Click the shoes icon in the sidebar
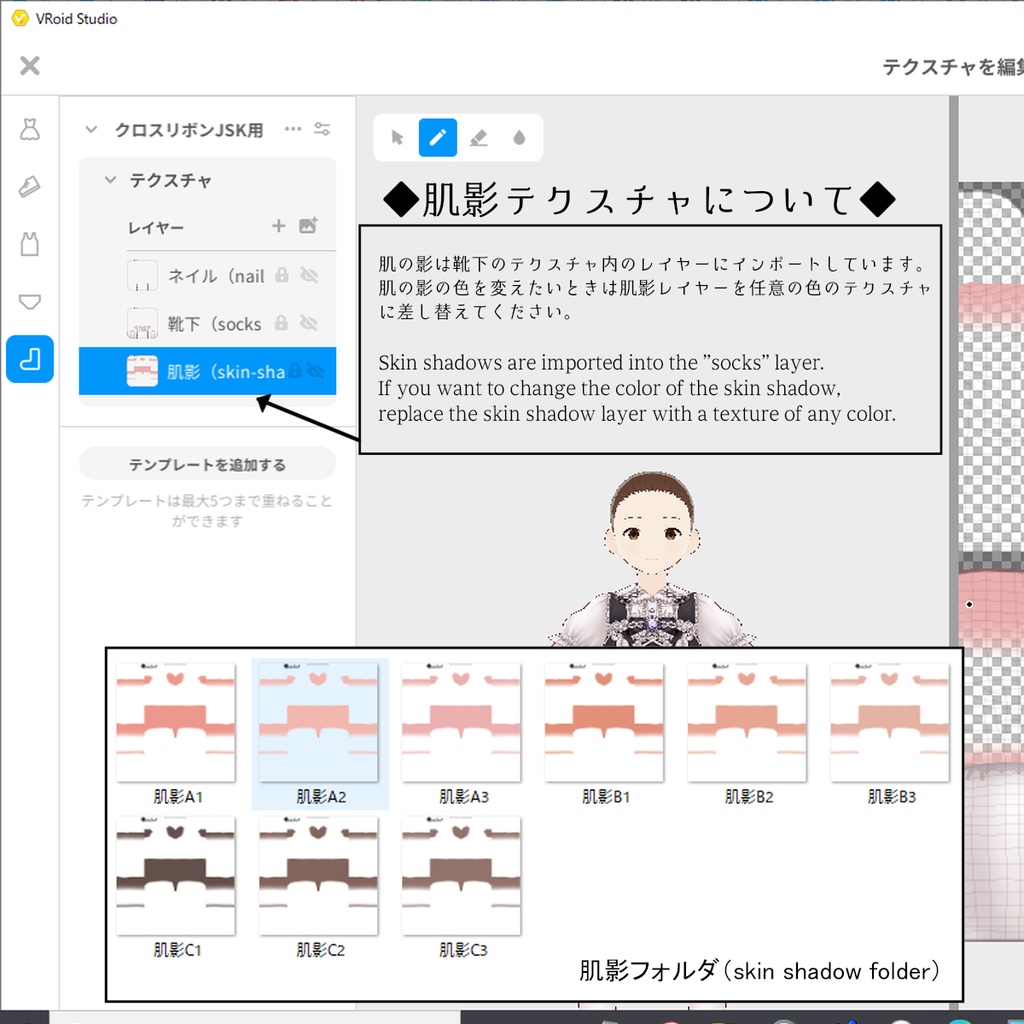The width and height of the screenshot is (1024, 1024). tap(30, 185)
